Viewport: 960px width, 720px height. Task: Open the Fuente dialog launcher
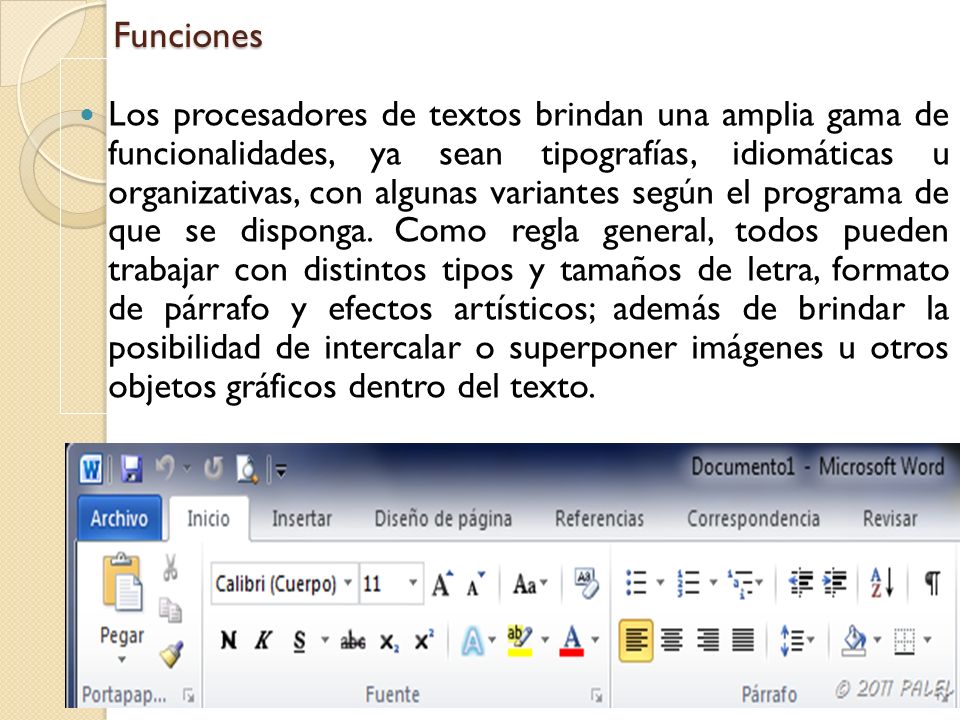tap(596, 695)
